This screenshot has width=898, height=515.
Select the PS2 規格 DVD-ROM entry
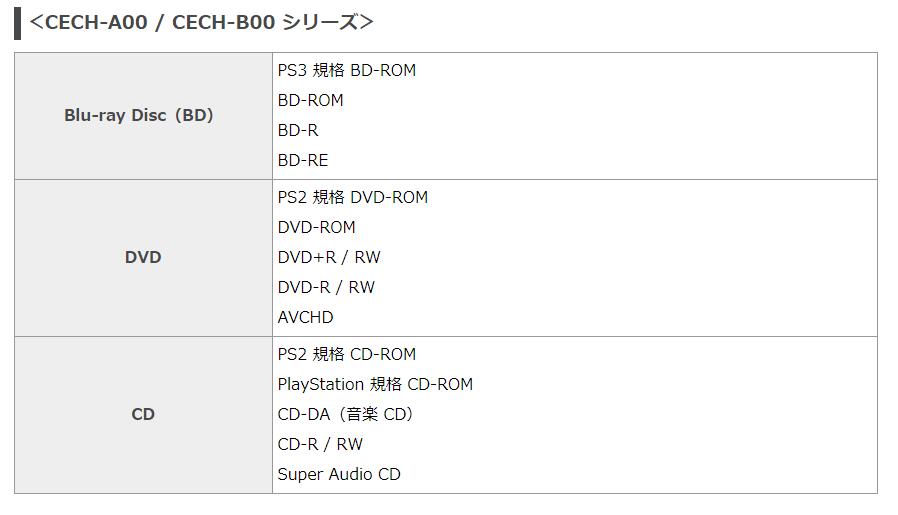[x=352, y=197]
